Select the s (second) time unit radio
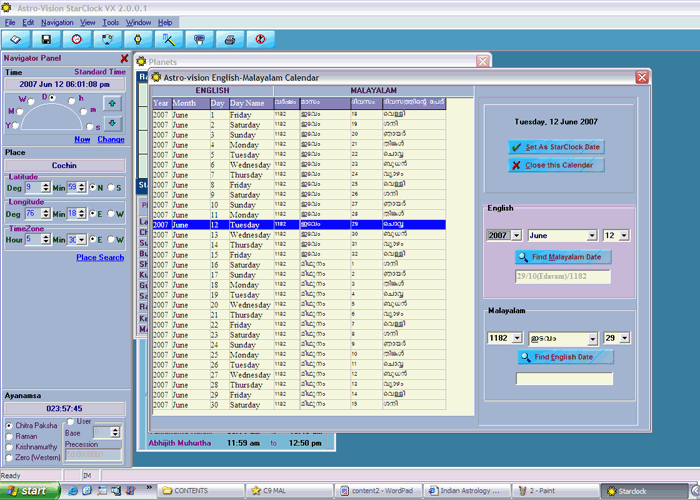This screenshot has width=700, height=500. tap(89, 126)
